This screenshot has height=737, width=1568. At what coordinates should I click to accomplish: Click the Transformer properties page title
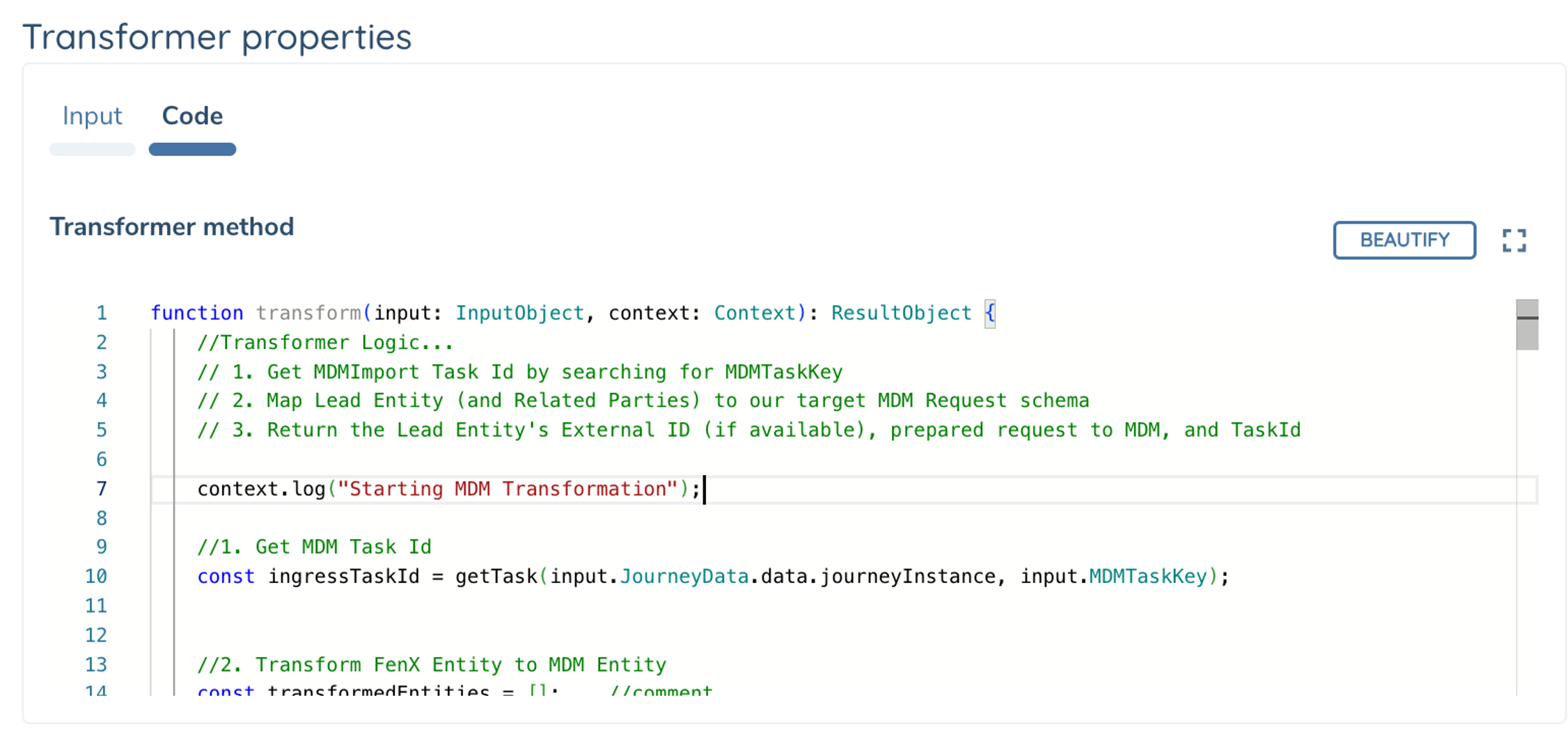(x=217, y=36)
